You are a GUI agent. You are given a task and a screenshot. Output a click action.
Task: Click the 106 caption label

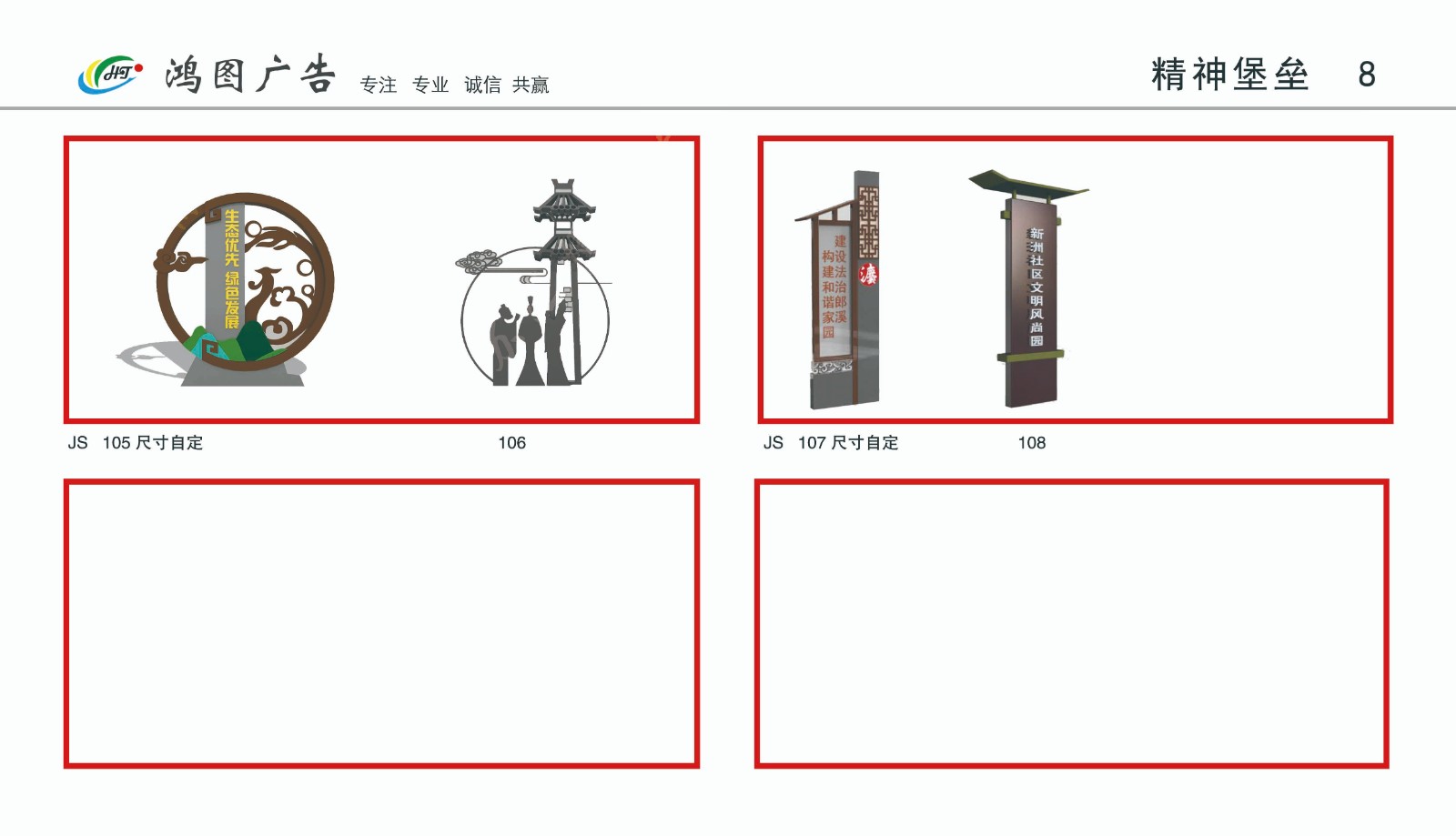click(511, 443)
